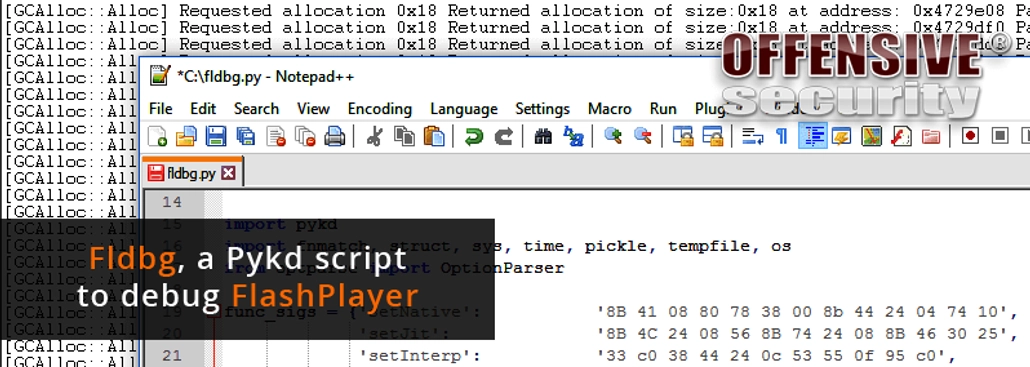Print the document using printer icon

click(x=334, y=136)
